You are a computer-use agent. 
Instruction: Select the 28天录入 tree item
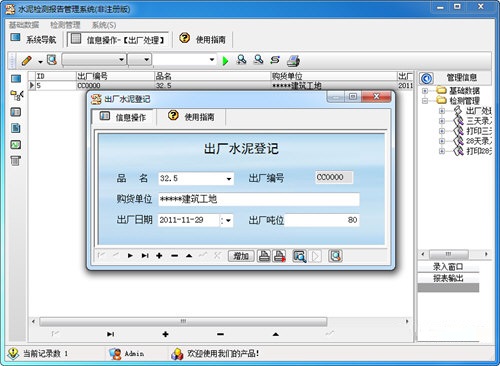coord(479,141)
